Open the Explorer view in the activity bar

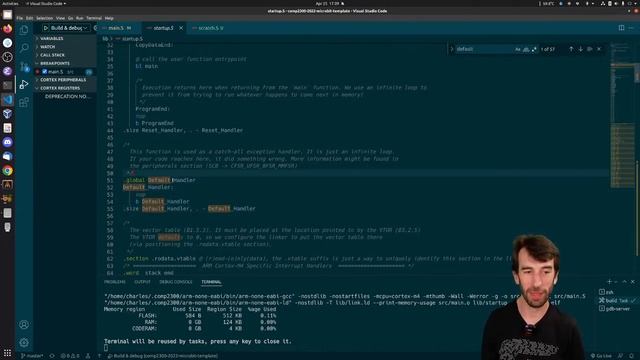coord(24,30)
